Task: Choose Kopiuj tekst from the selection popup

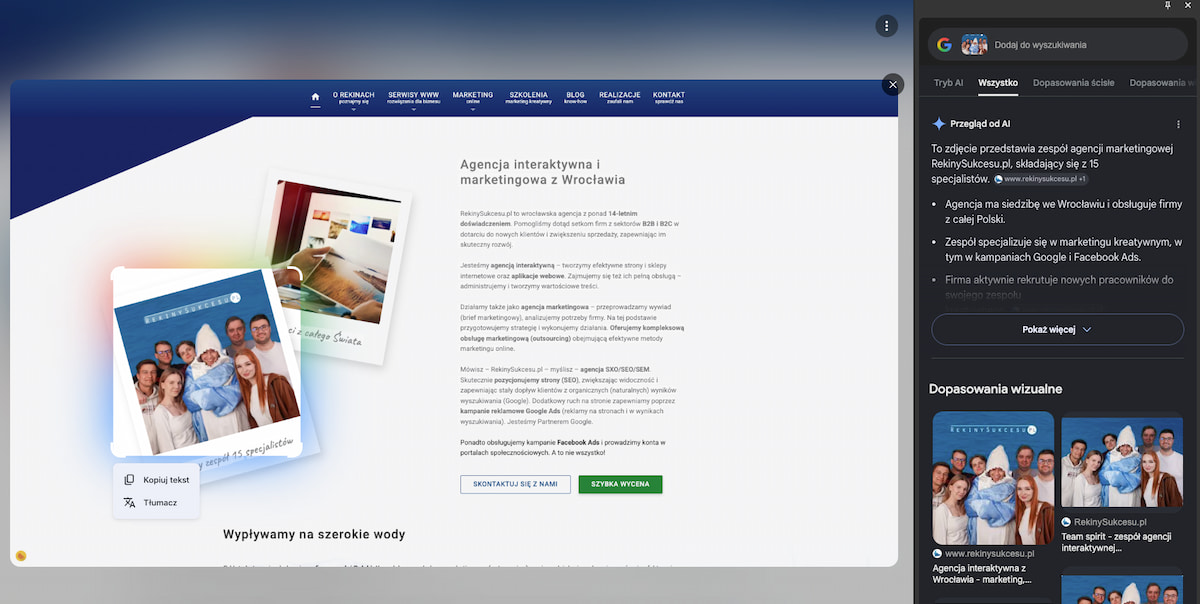Action: [x=156, y=480]
